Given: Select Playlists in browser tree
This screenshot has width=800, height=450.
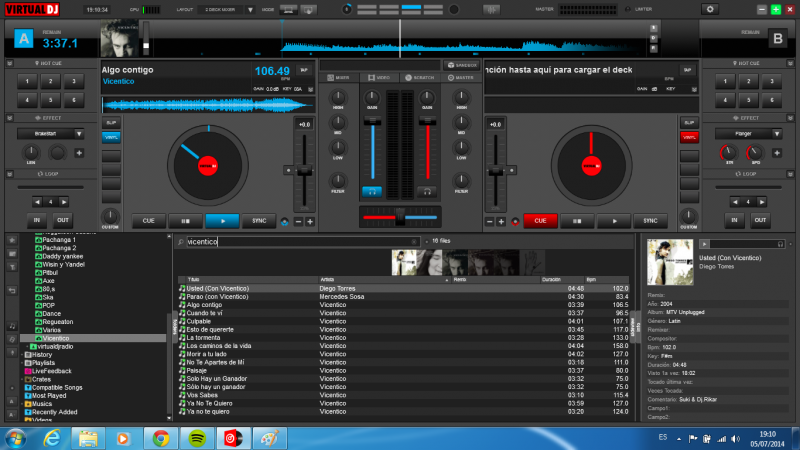Looking at the screenshot, I should coord(43,363).
